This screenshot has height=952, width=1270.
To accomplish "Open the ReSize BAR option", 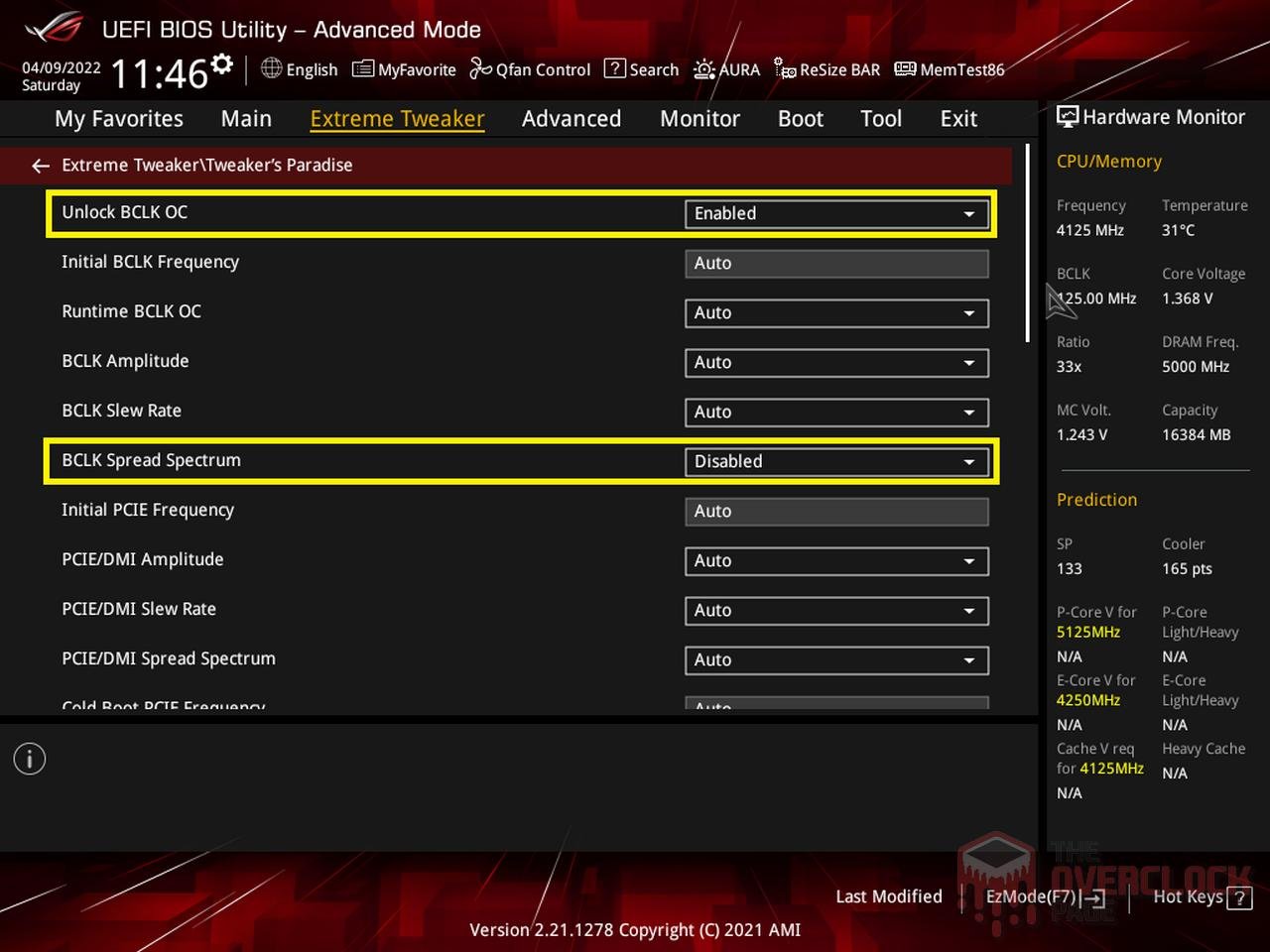I will coord(826,69).
